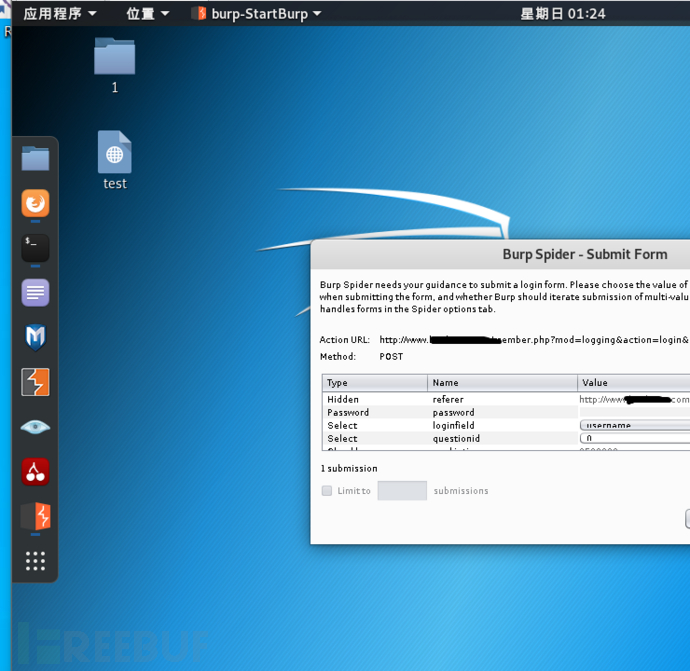The height and width of the screenshot is (671, 690).
Task: Launch the eye-shaped Maltego dock icon
Action: pyautogui.click(x=35, y=427)
